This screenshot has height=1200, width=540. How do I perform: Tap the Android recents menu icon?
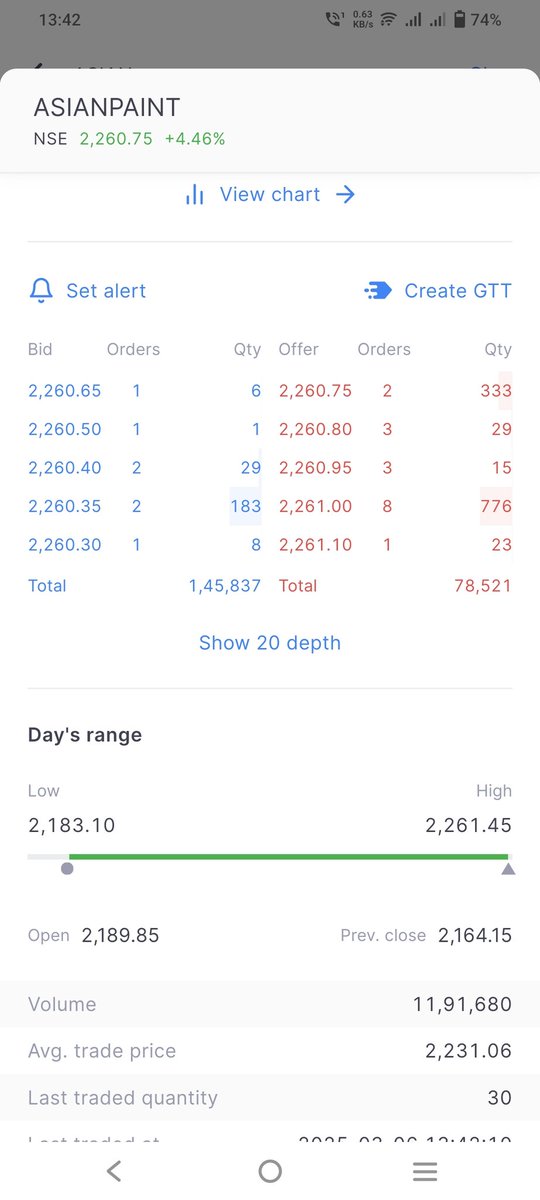point(425,1171)
